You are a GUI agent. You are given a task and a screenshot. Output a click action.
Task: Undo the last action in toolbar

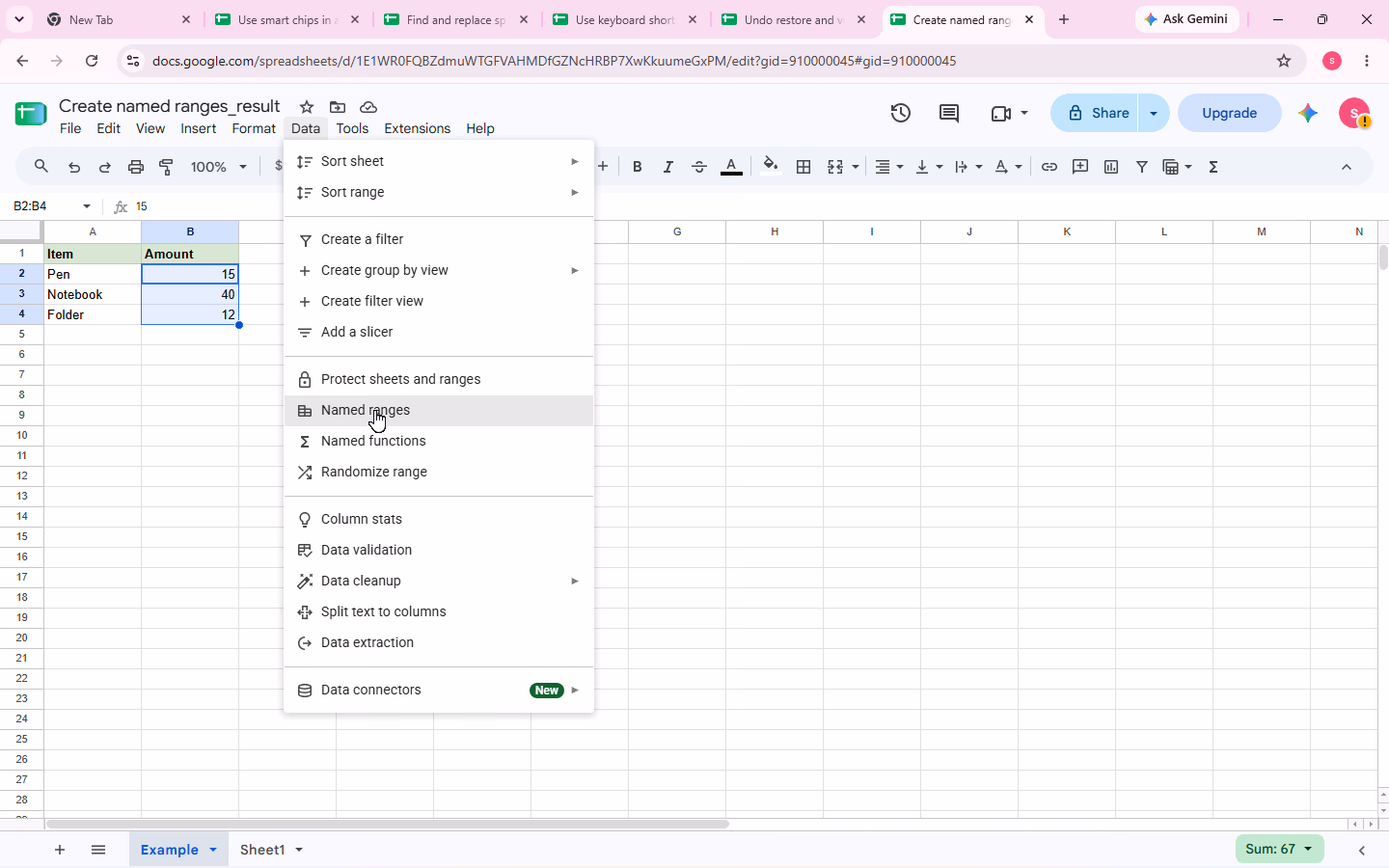(x=74, y=167)
